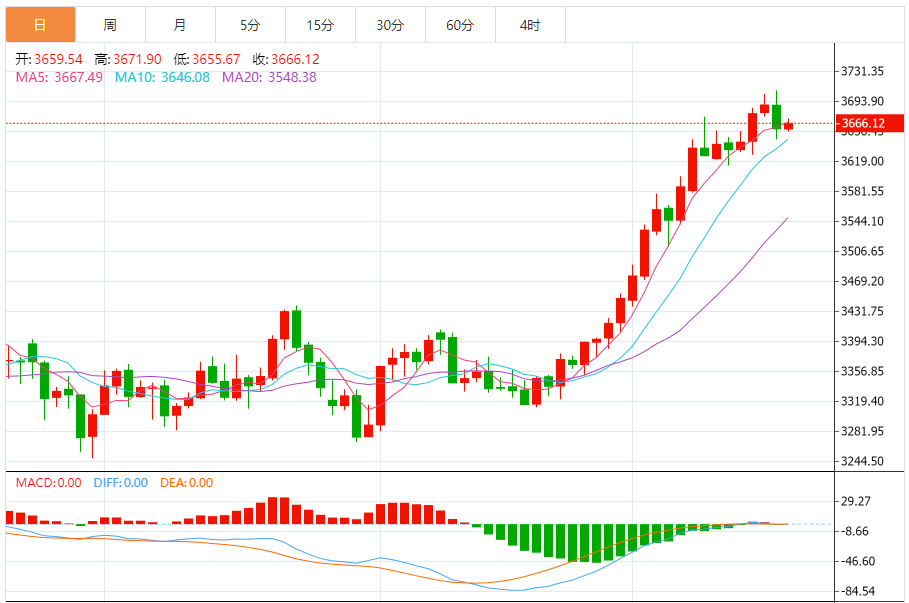
Task: Click the -84.54 MACD axis label
Action: pyautogui.click(x=858, y=591)
